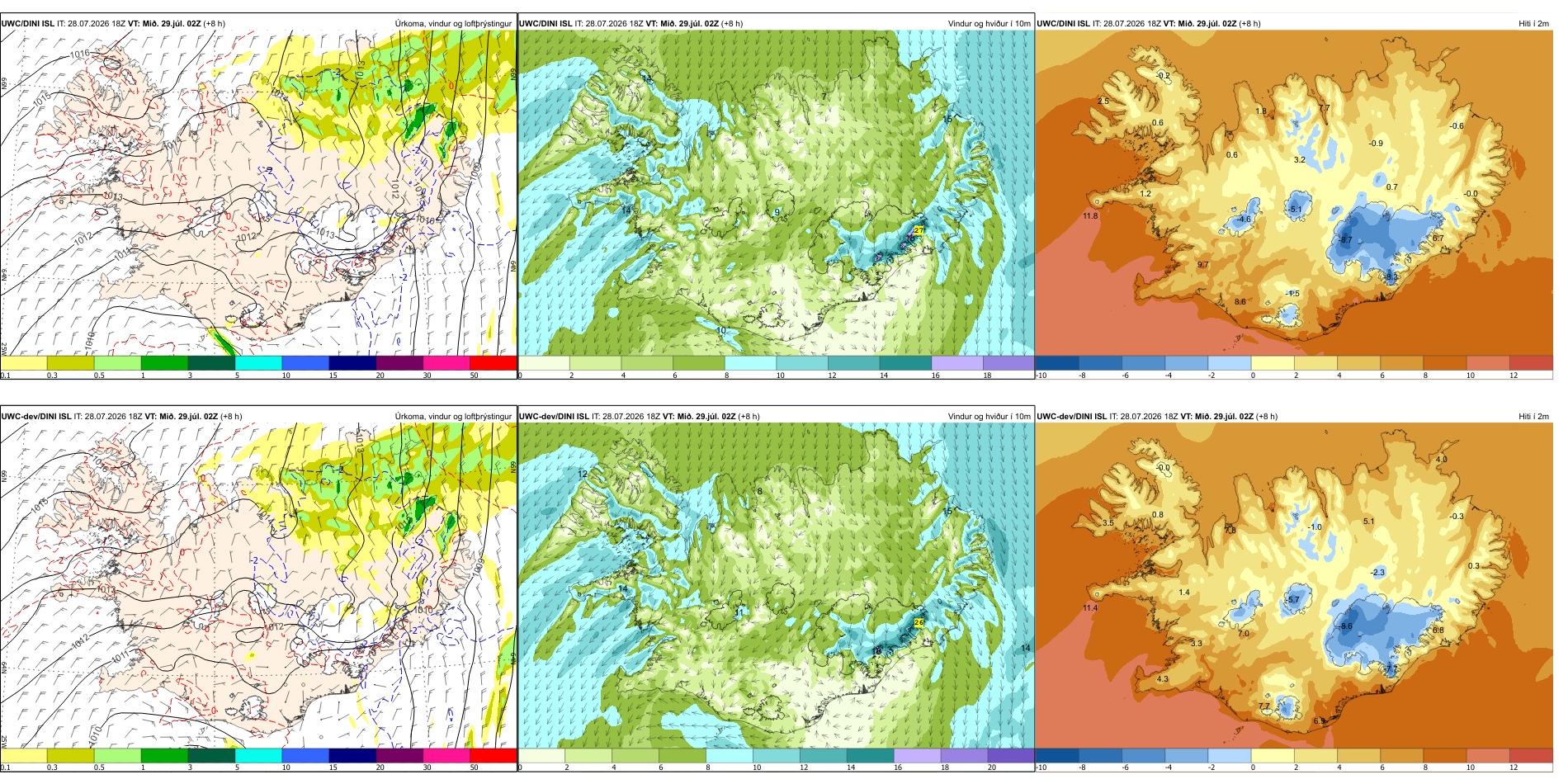Click temperature value -5.7 on UWC-dev temperature map
Screen dimensions: 1568x784
(x=1293, y=600)
